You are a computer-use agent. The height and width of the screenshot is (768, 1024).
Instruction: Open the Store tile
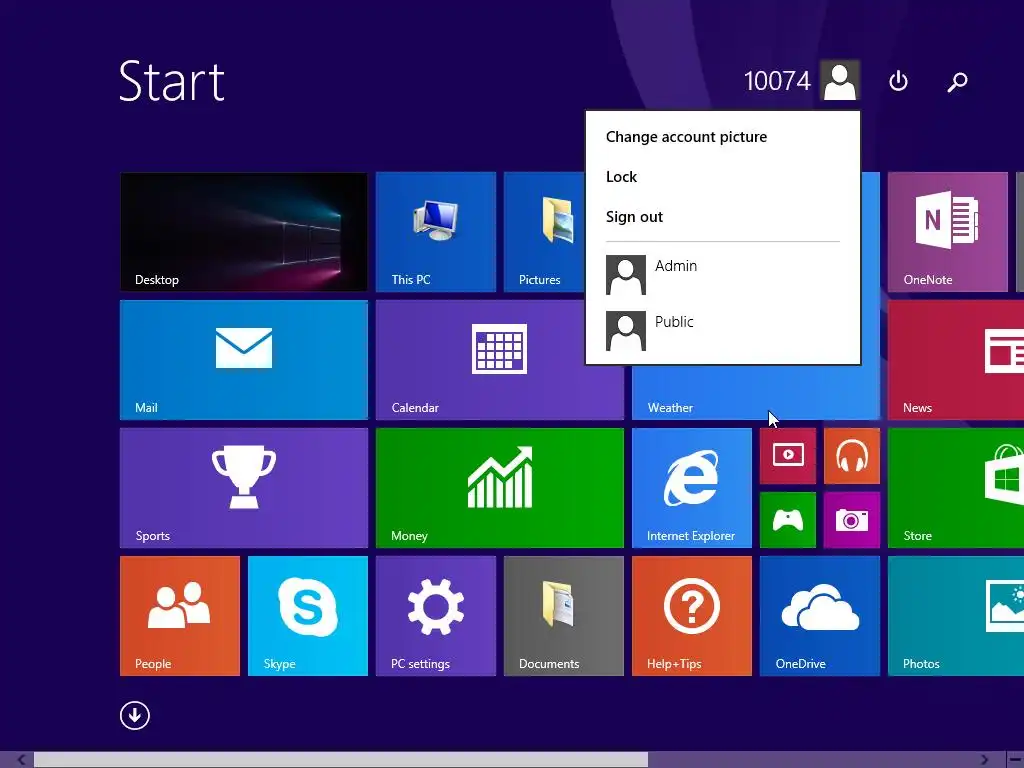[x=956, y=488]
